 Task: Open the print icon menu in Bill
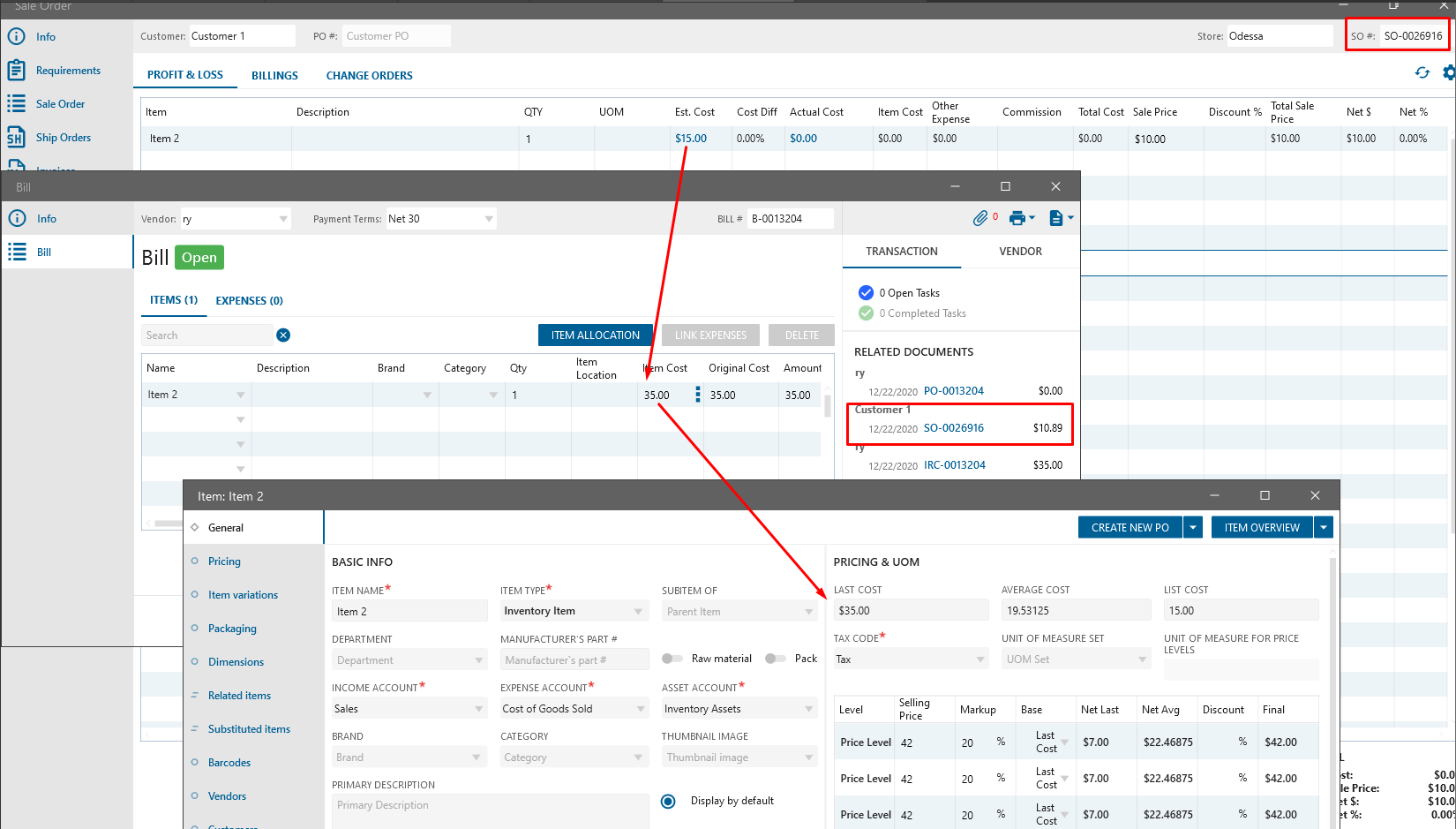point(1021,218)
